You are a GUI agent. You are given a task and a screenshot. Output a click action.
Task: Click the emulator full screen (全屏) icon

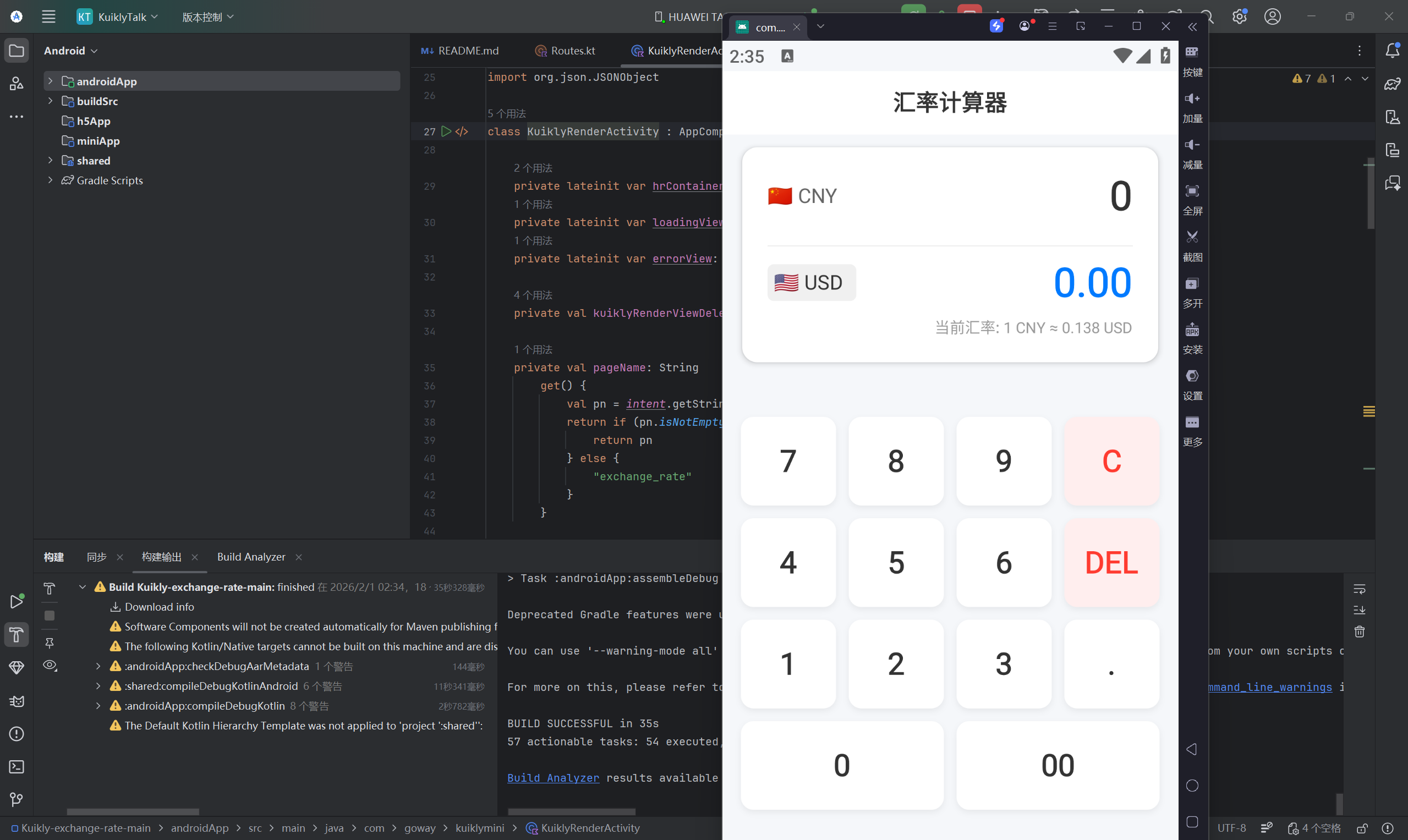(x=1192, y=191)
